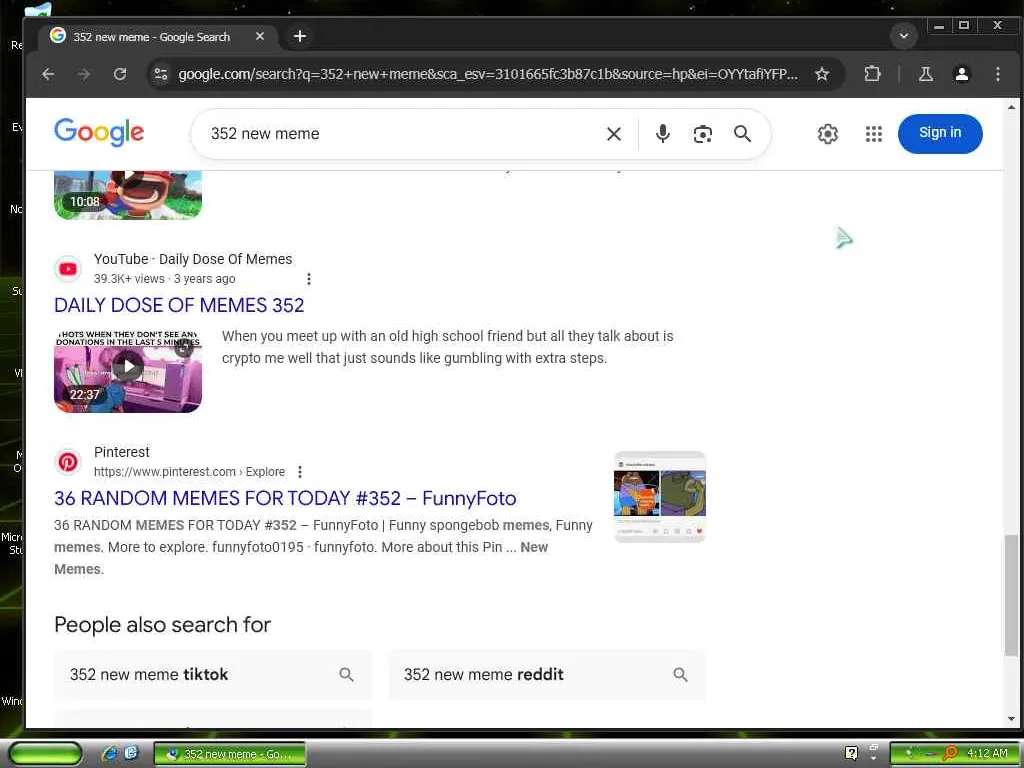Start voice search with the microphone
Screen dimensions: 1024x768
click(x=662, y=134)
